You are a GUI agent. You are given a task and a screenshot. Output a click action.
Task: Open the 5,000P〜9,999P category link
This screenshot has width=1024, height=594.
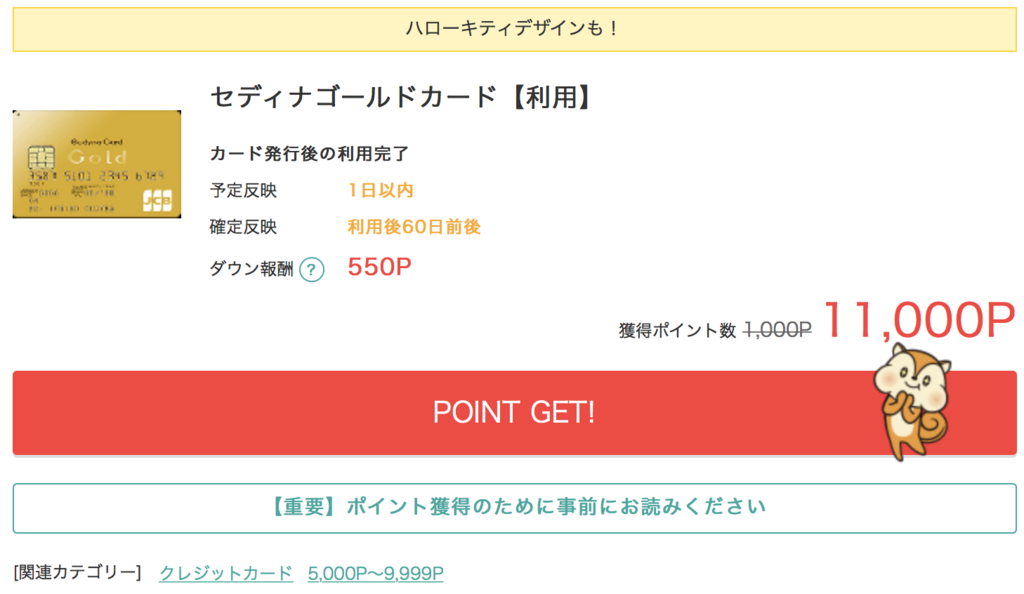point(375,573)
